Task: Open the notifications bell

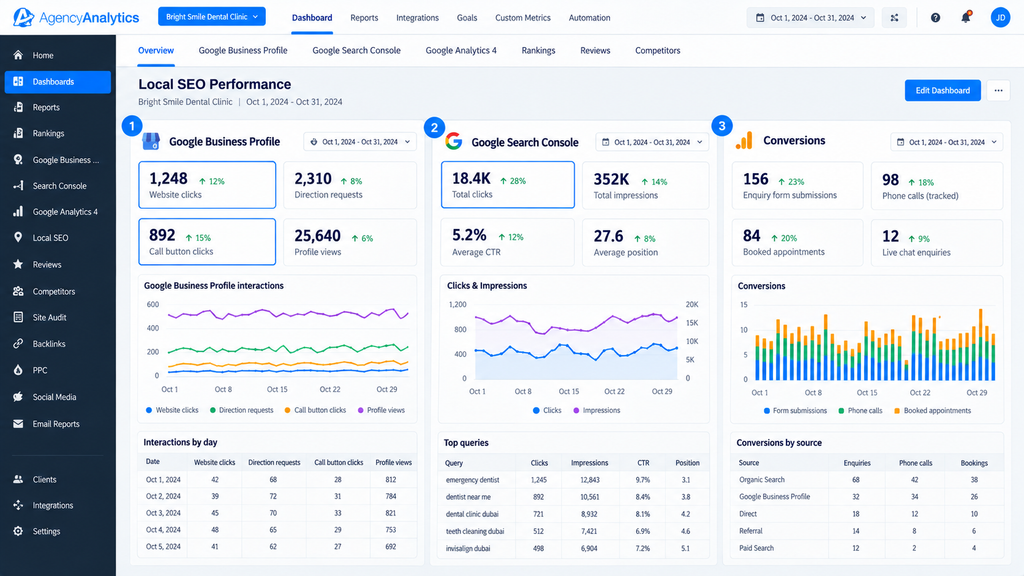Action: (966, 18)
